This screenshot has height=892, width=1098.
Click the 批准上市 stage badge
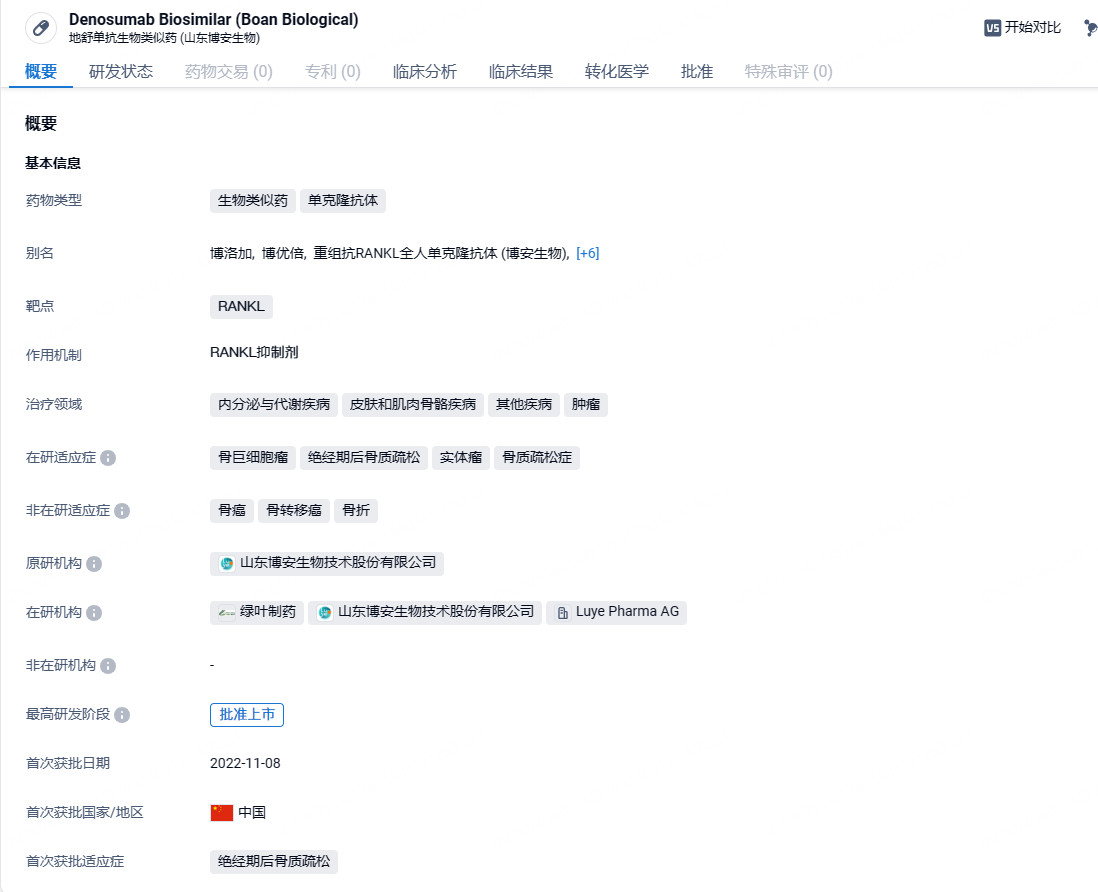tap(247, 715)
